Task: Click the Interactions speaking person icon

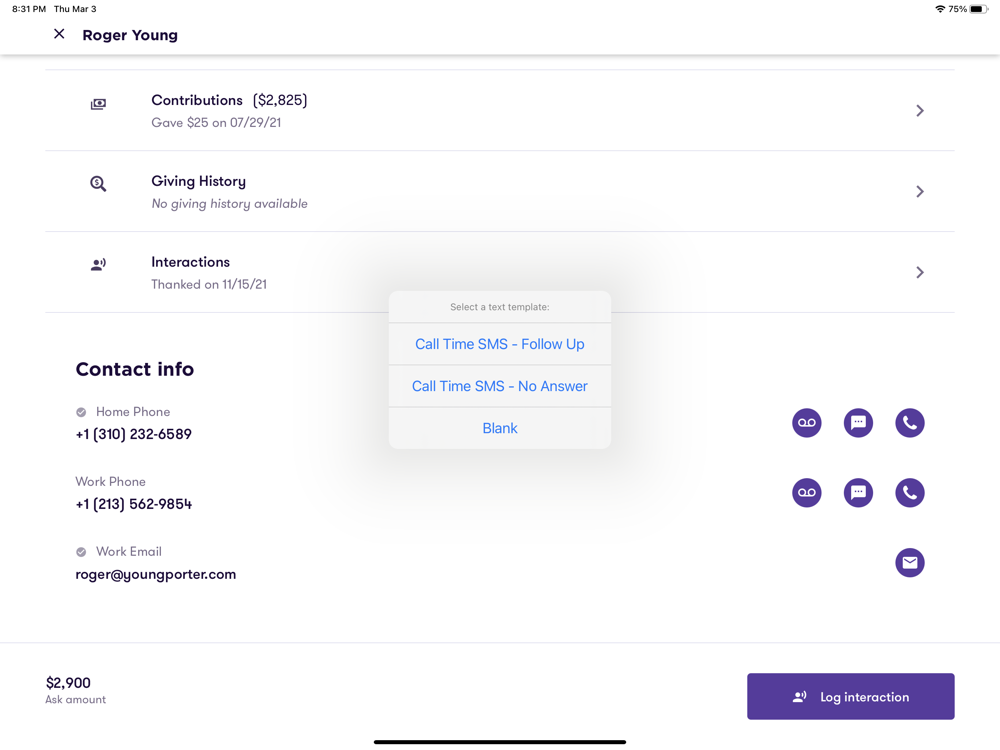Action: tap(98, 265)
